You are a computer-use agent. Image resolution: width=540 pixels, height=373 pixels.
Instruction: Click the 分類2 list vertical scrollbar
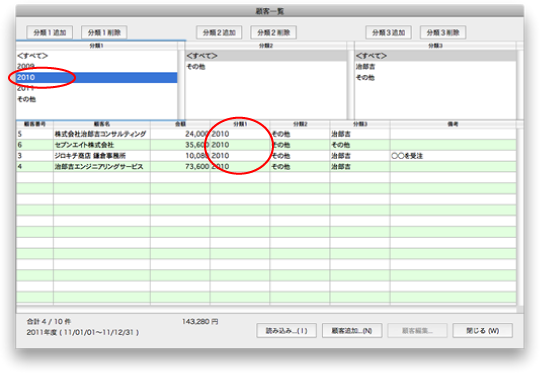tap(350, 85)
